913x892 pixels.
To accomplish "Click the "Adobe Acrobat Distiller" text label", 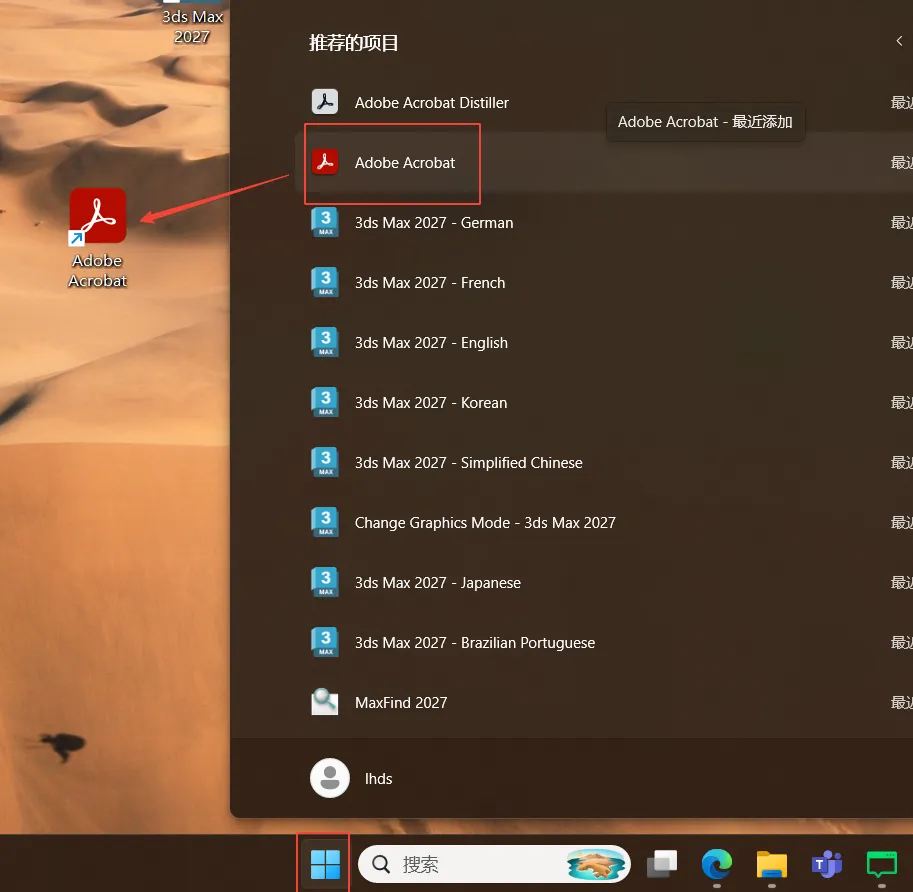I will pos(431,102).
